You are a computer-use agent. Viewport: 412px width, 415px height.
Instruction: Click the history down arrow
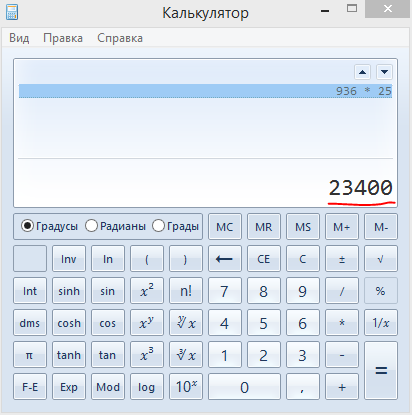[x=384, y=72]
